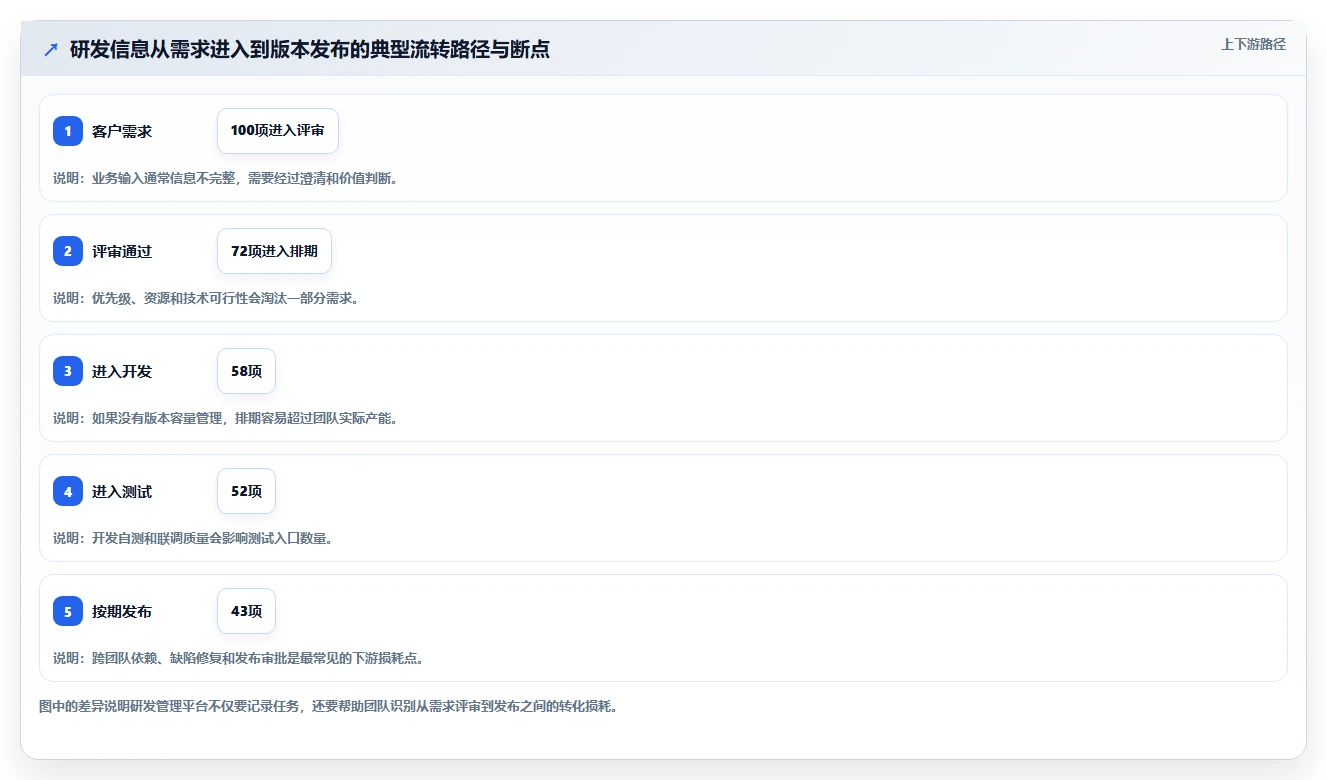Click the 43项 value chip
This screenshot has width=1327, height=780.
pyautogui.click(x=246, y=611)
